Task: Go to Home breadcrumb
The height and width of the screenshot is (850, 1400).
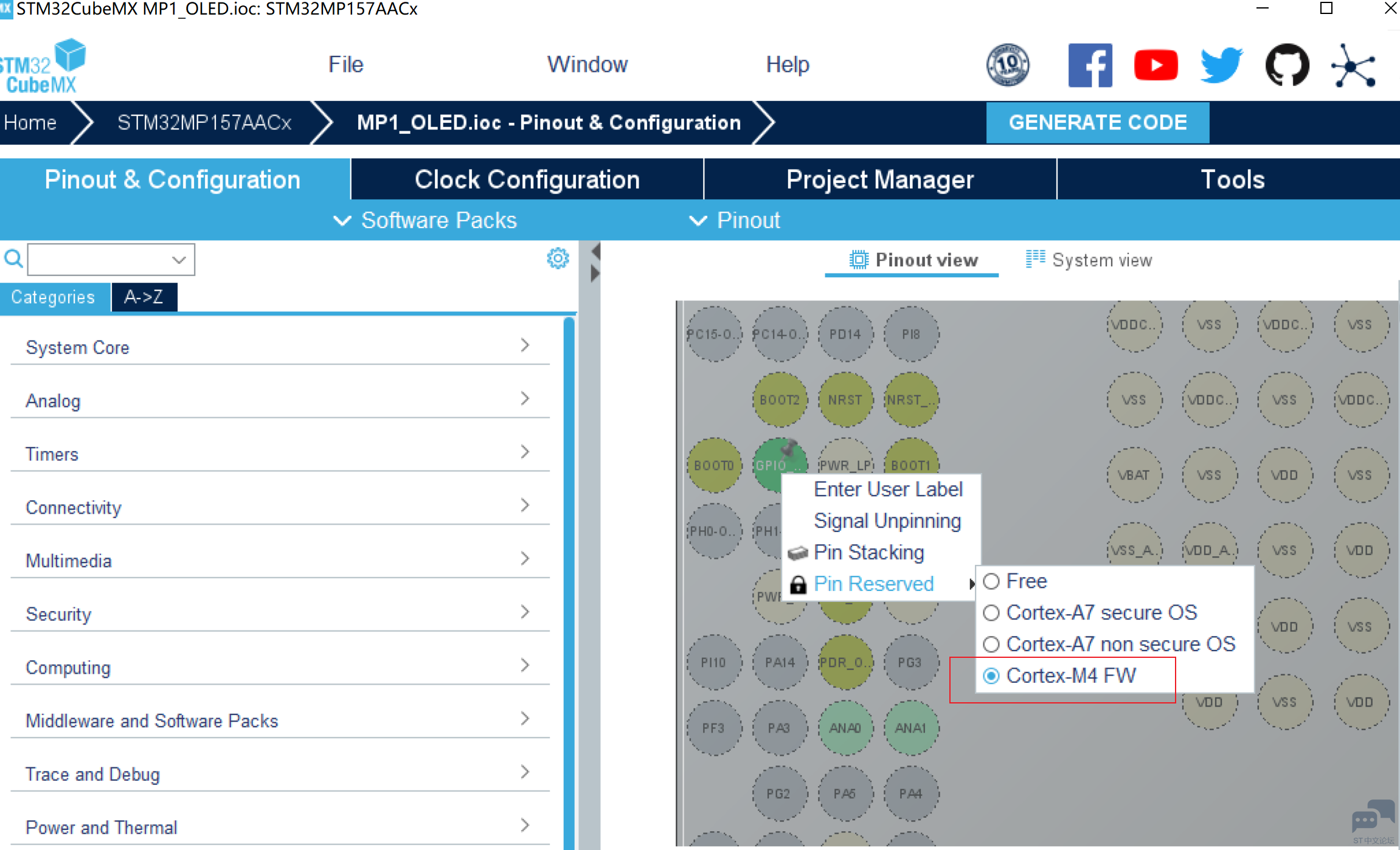Action: coord(30,122)
